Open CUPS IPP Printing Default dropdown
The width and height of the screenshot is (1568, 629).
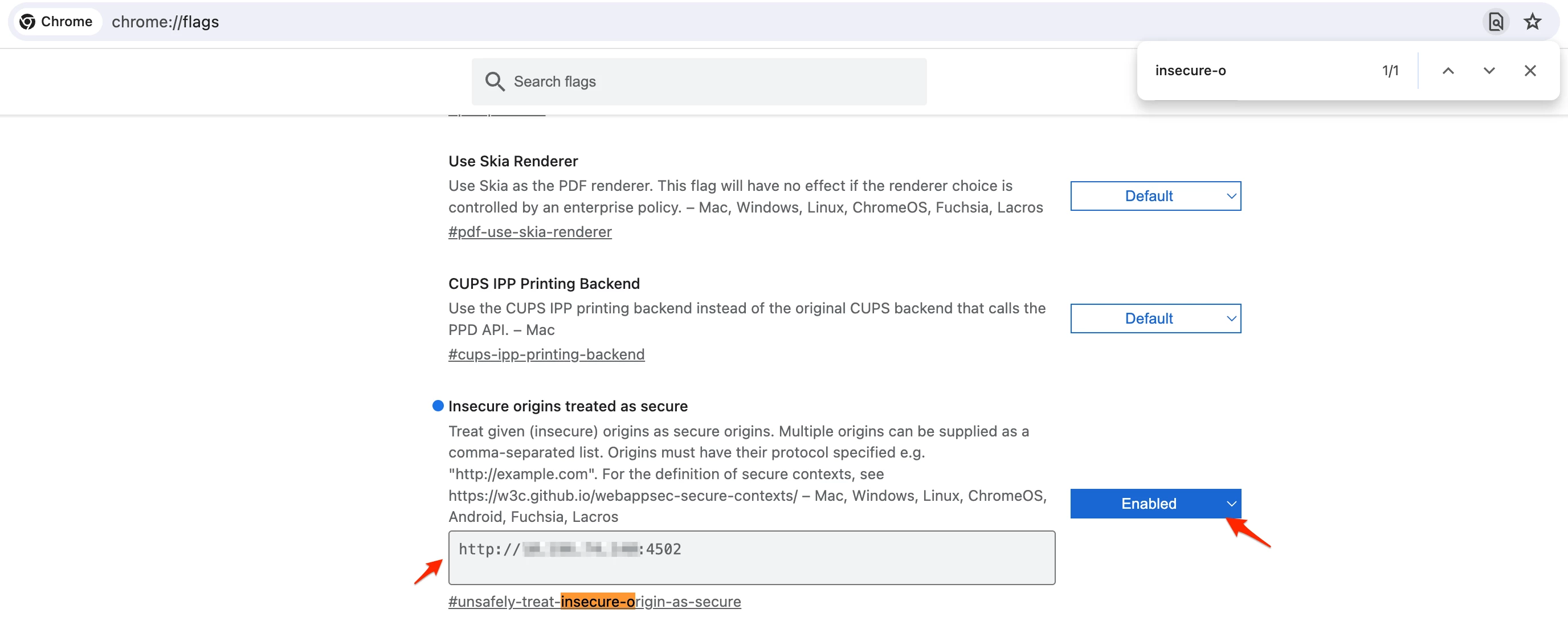[x=1155, y=318]
